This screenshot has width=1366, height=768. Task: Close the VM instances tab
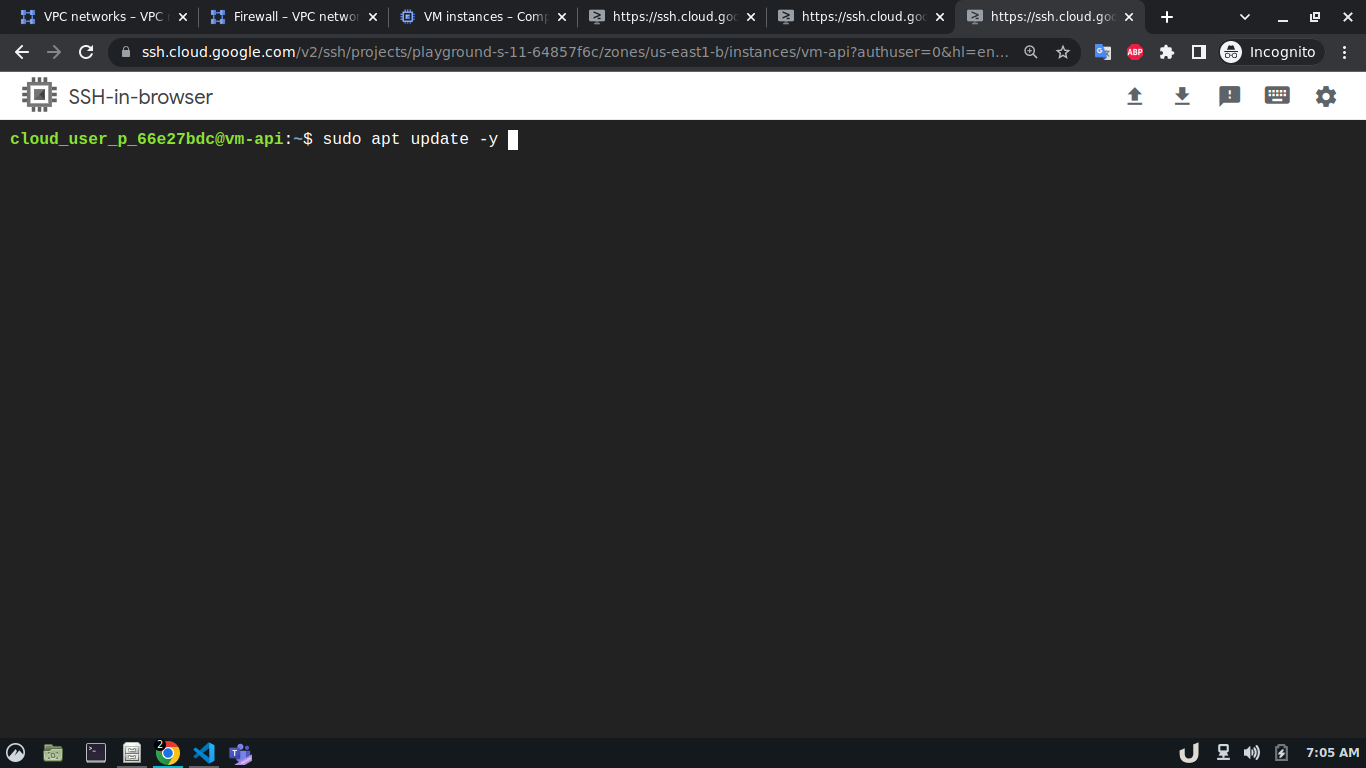562,17
